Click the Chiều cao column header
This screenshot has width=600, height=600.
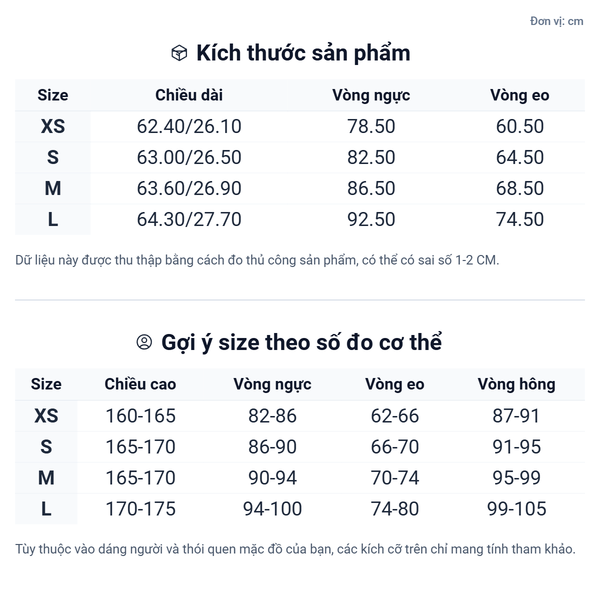click(140, 385)
